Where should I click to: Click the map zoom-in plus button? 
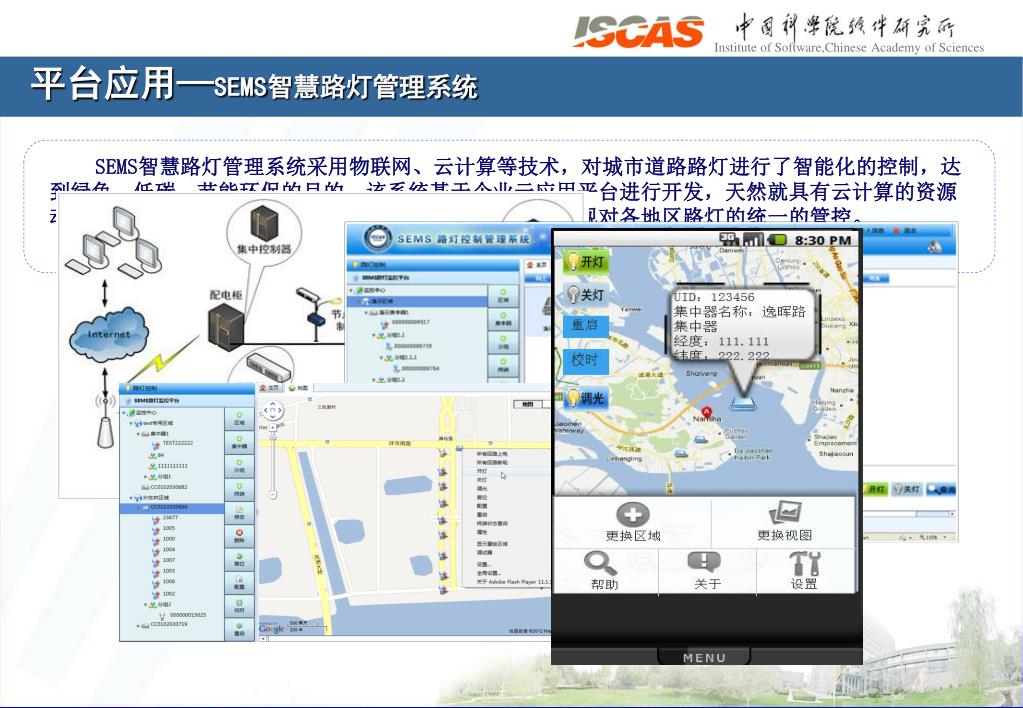(273, 426)
